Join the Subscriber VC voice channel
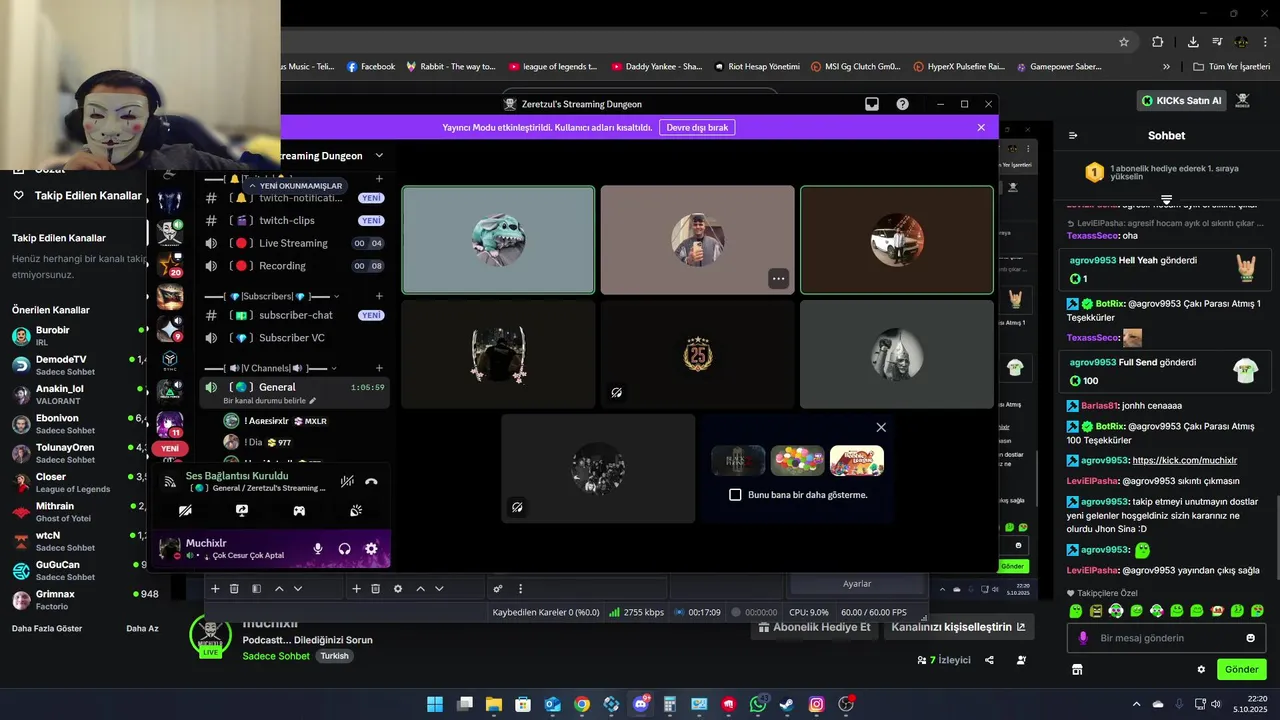 (295, 338)
